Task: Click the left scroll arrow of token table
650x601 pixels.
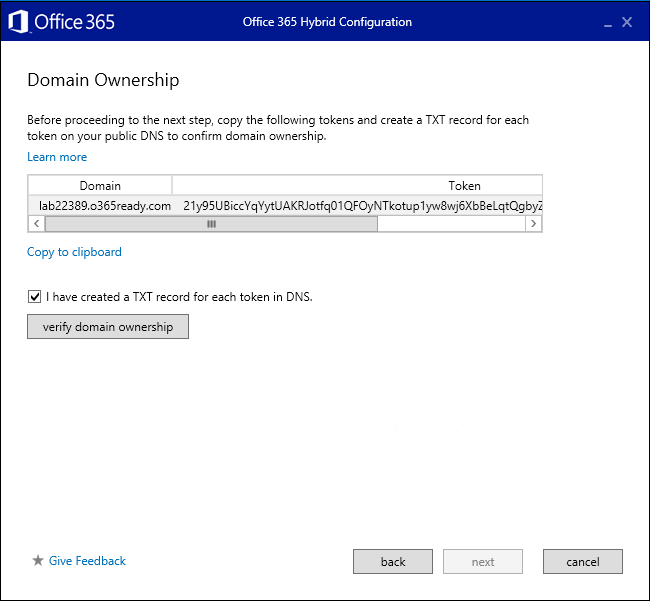Action: coord(36,224)
